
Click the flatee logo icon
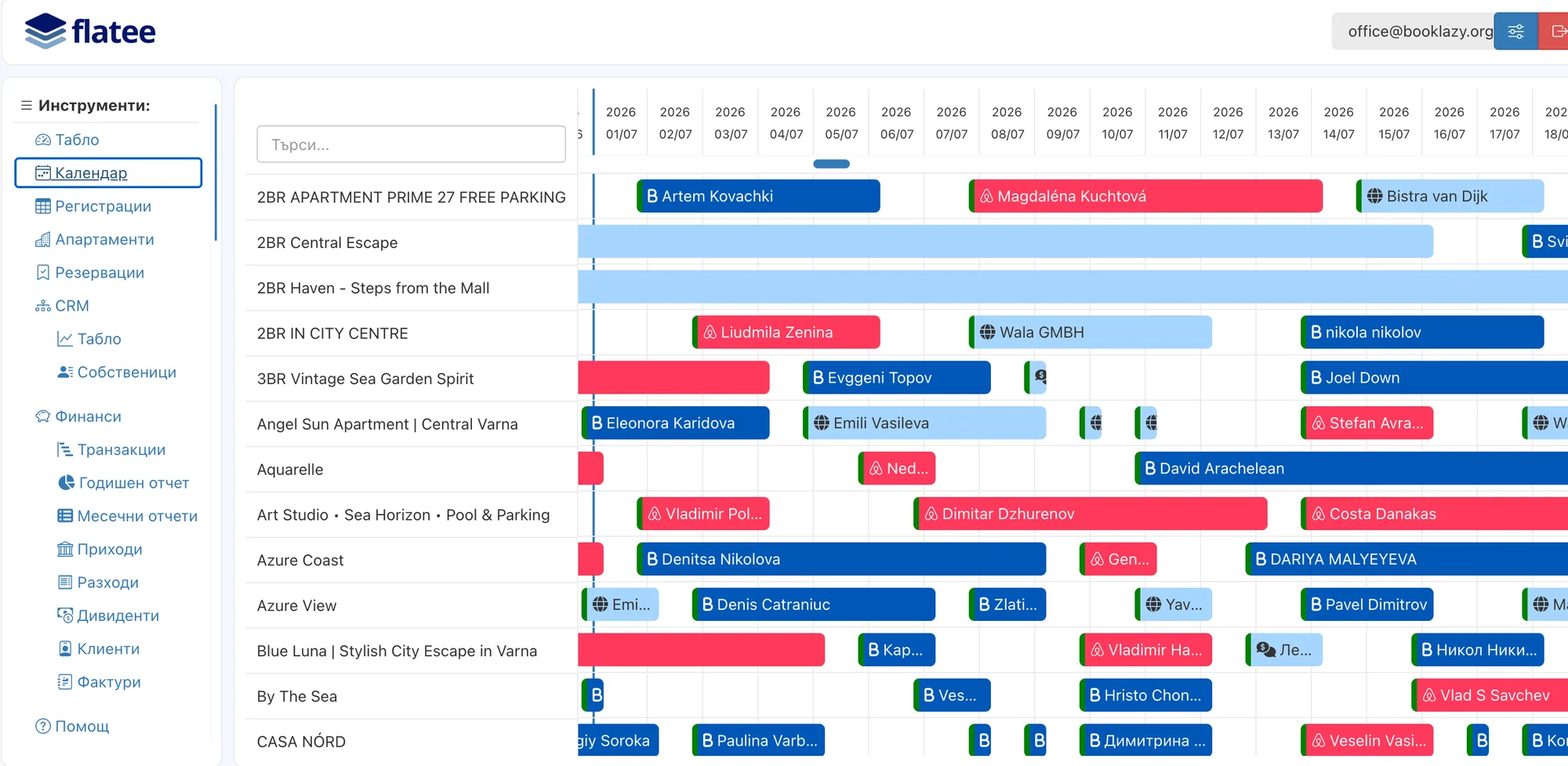(x=45, y=31)
